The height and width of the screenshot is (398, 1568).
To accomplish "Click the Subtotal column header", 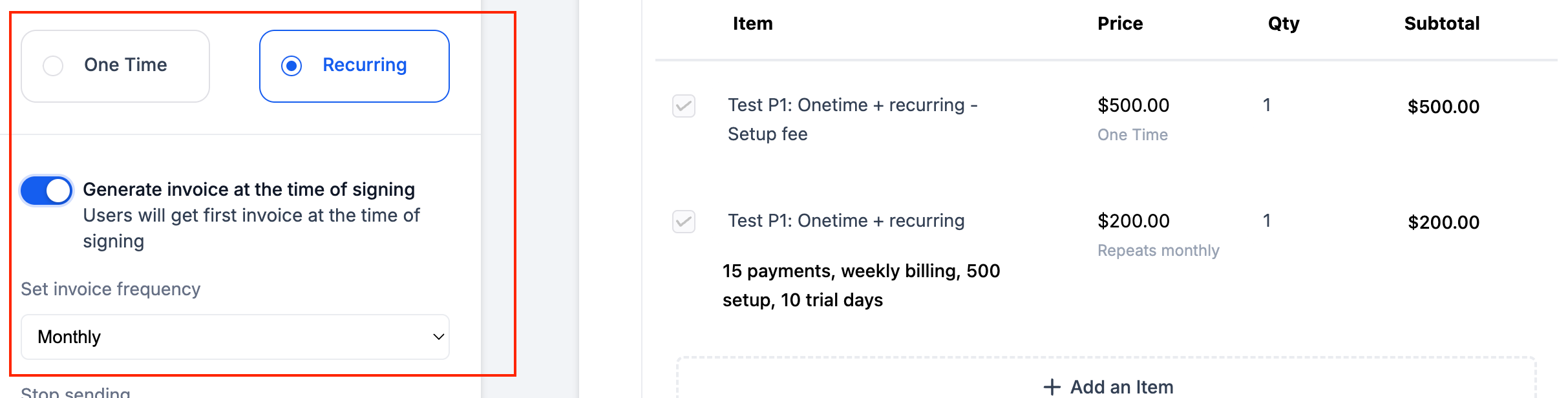I will point(1441,24).
